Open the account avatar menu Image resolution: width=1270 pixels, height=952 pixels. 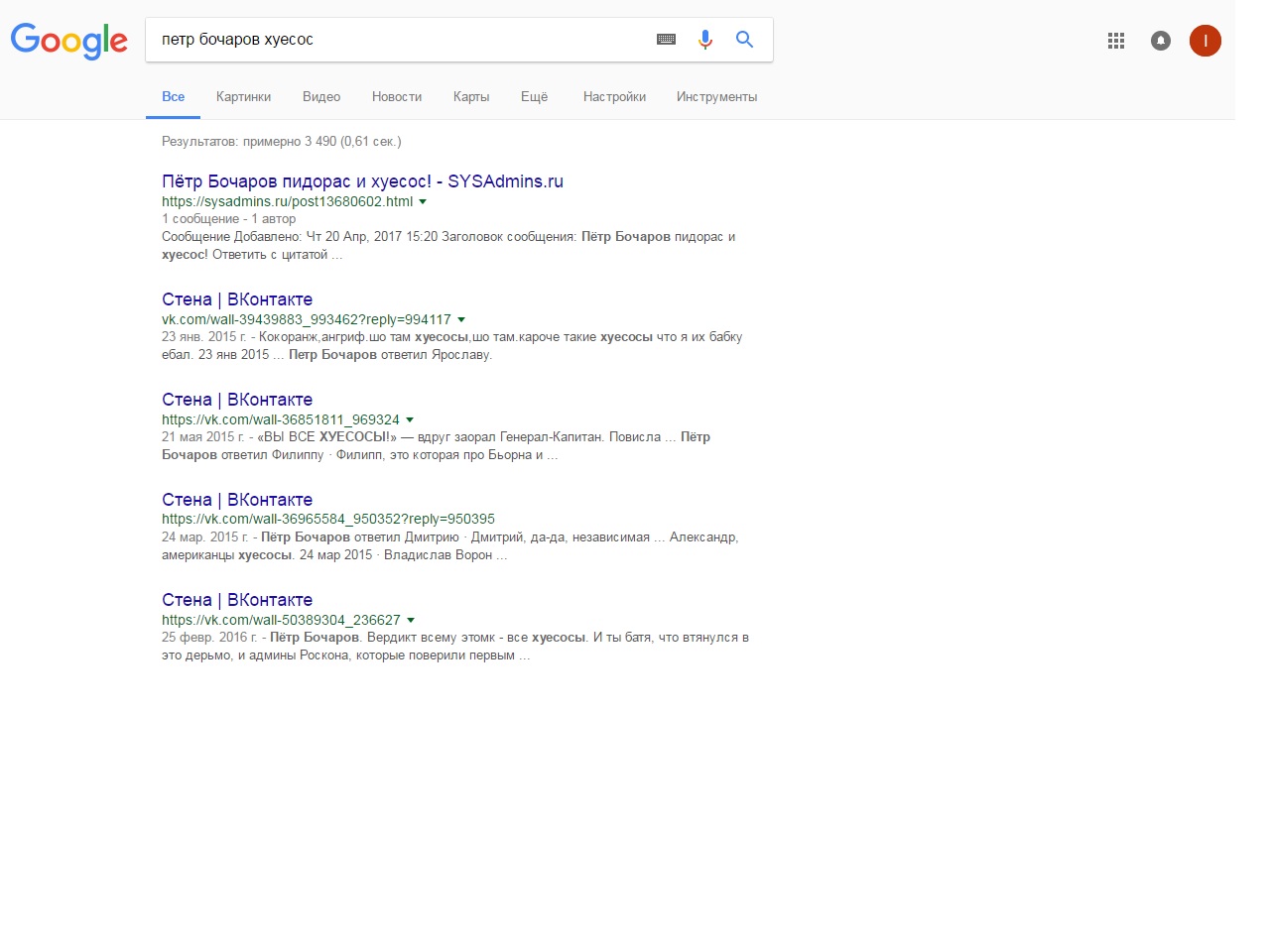pos(1206,41)
